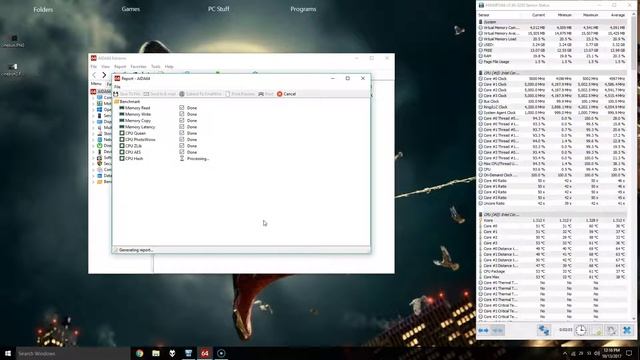The width and height of the screenshot is (640, 360).
Task: Switch to the Menu tab in AIDA64 sidebar
Action: (x=96, y=84)
